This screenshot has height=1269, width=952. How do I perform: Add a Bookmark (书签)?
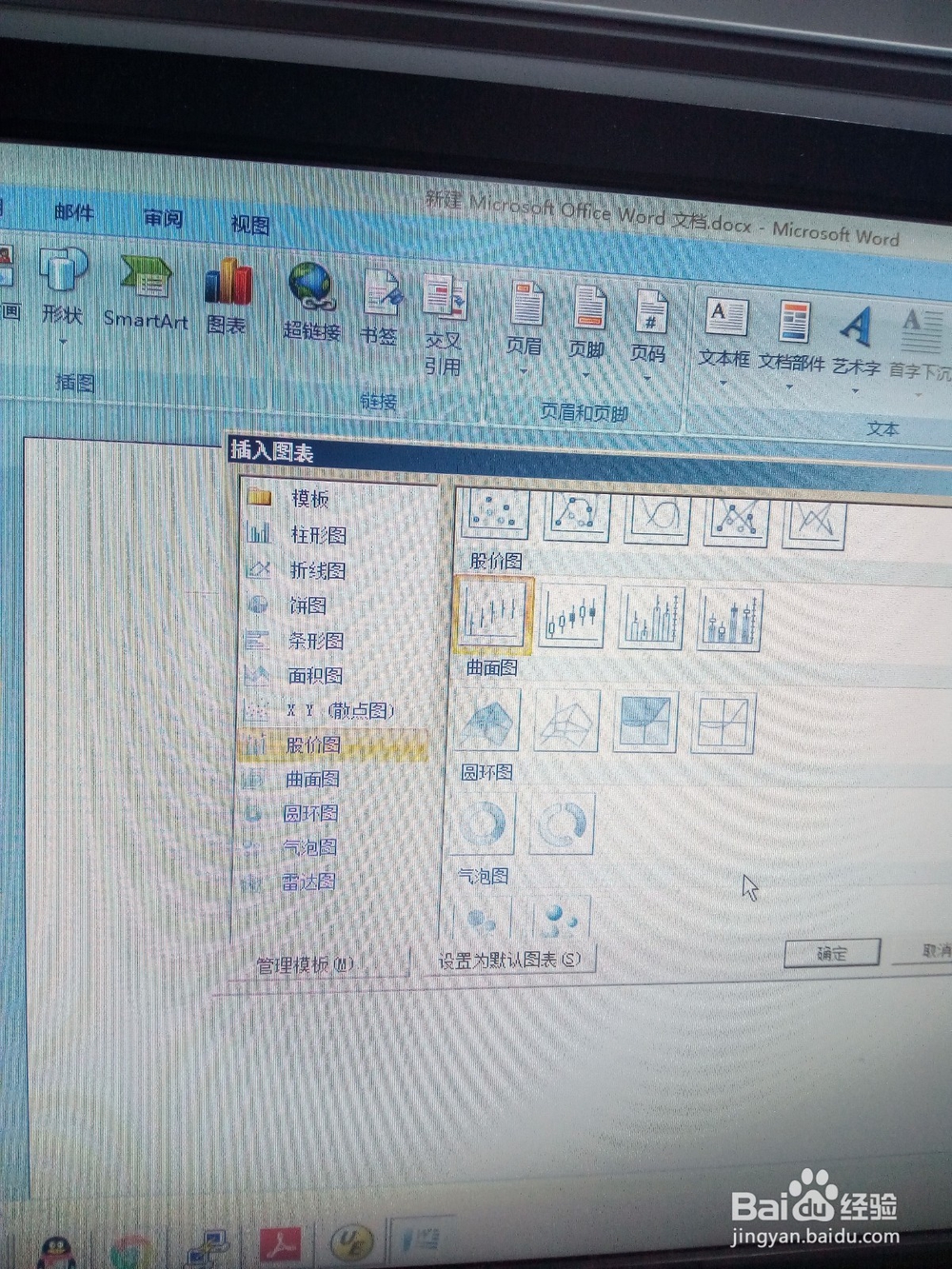(380, 307)
